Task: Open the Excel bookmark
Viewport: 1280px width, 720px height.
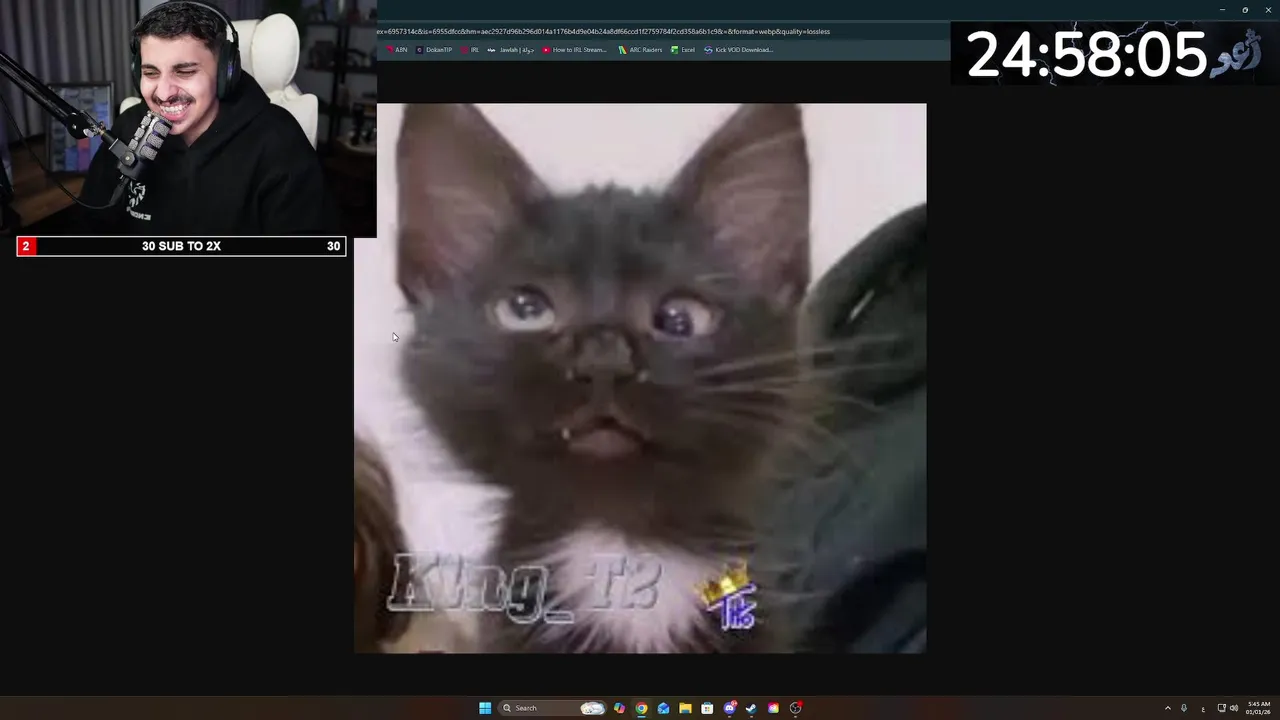Action: pyautogui.click(x=683, y=50)
